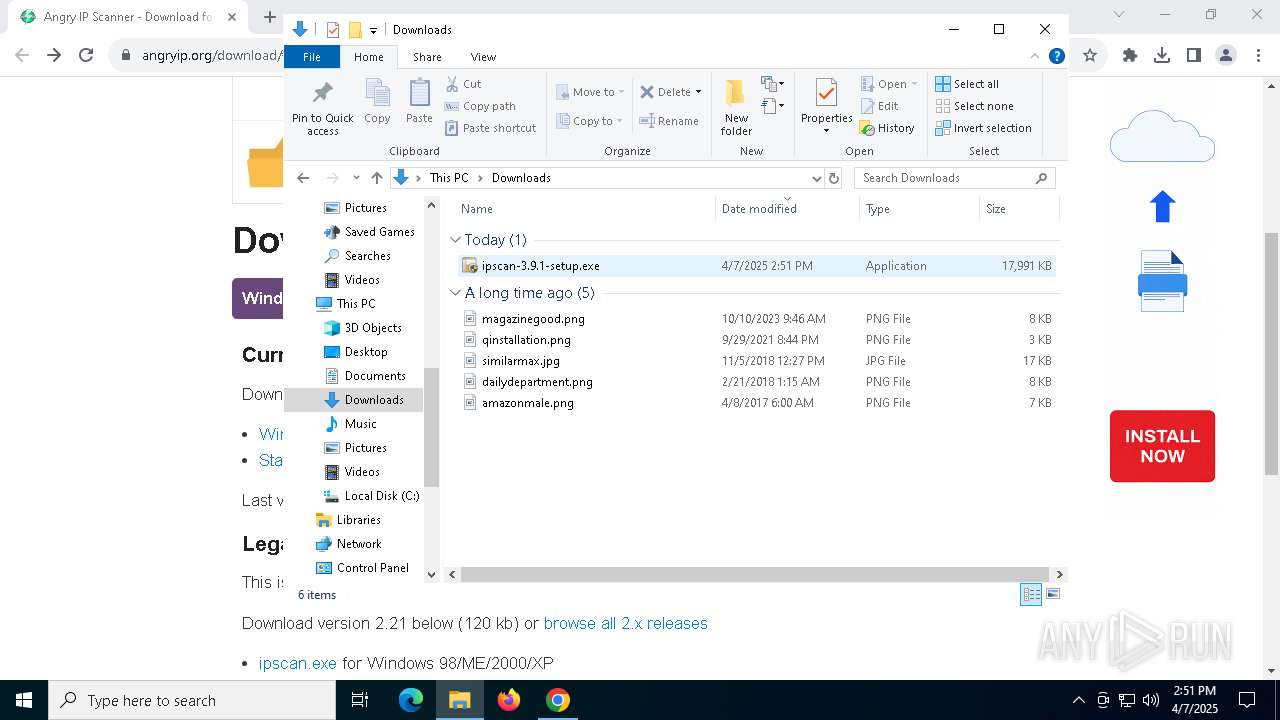The height and width of the screenshot is (720, 1280).
Task: Sort by Name column header
Action: click(585, 209)
